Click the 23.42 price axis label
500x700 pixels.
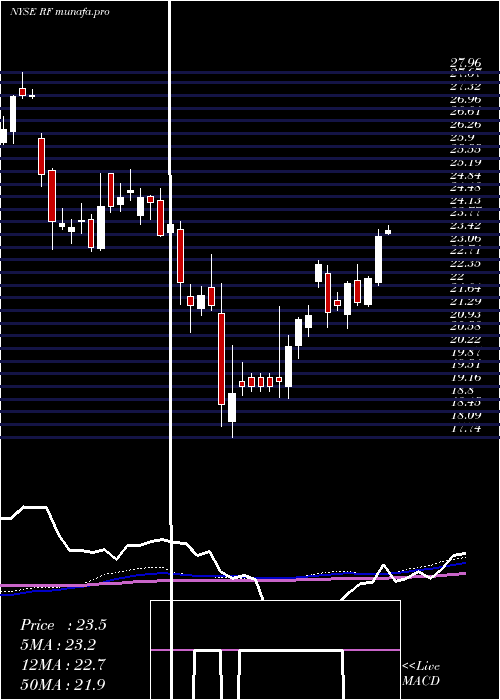point(465,225)
